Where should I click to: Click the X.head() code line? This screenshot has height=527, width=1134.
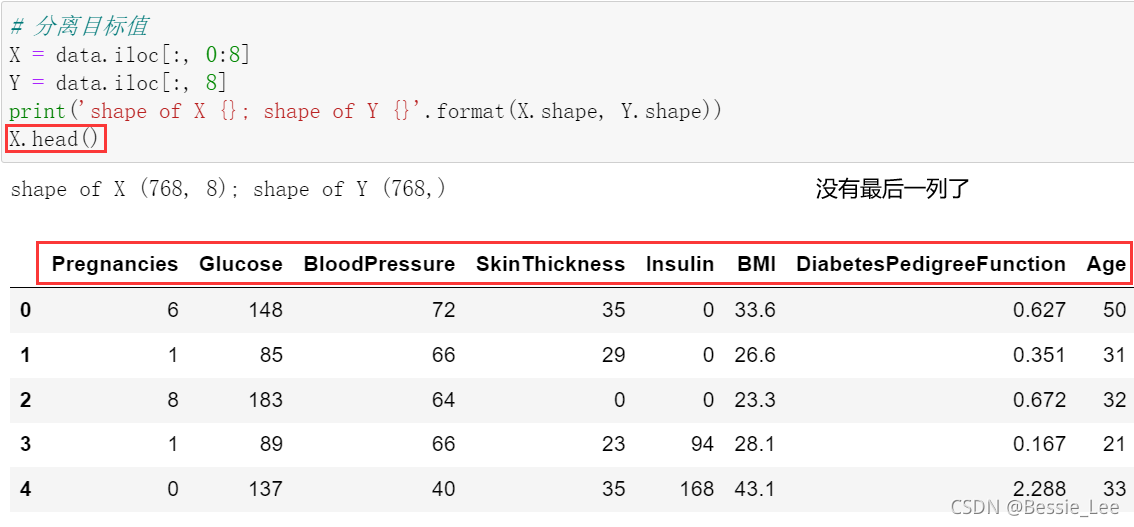(55, 139)
